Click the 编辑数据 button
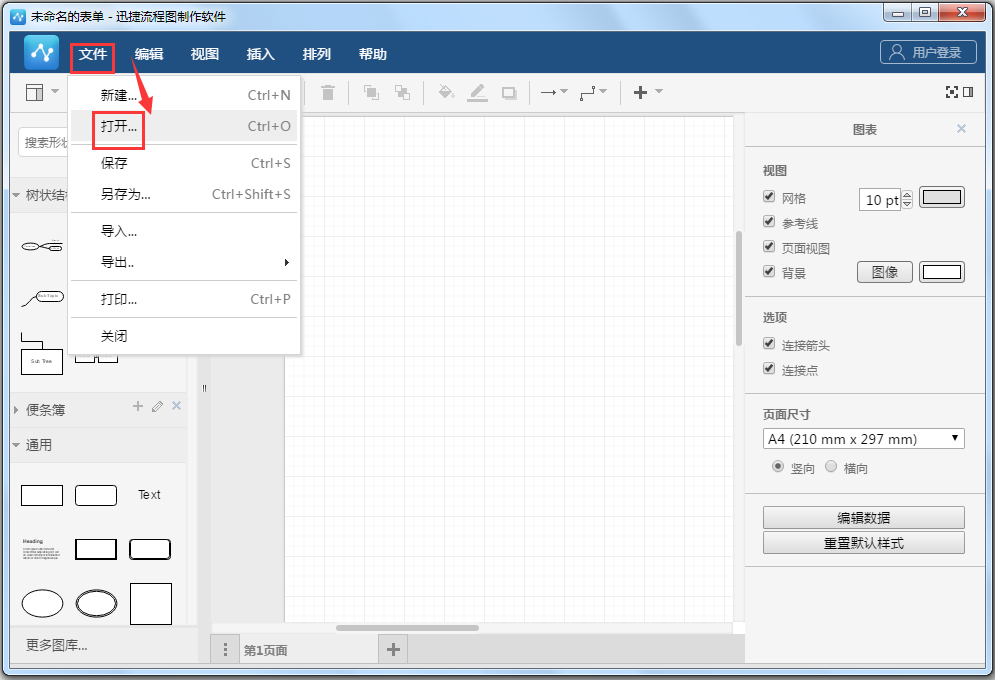 pos(863,517)
